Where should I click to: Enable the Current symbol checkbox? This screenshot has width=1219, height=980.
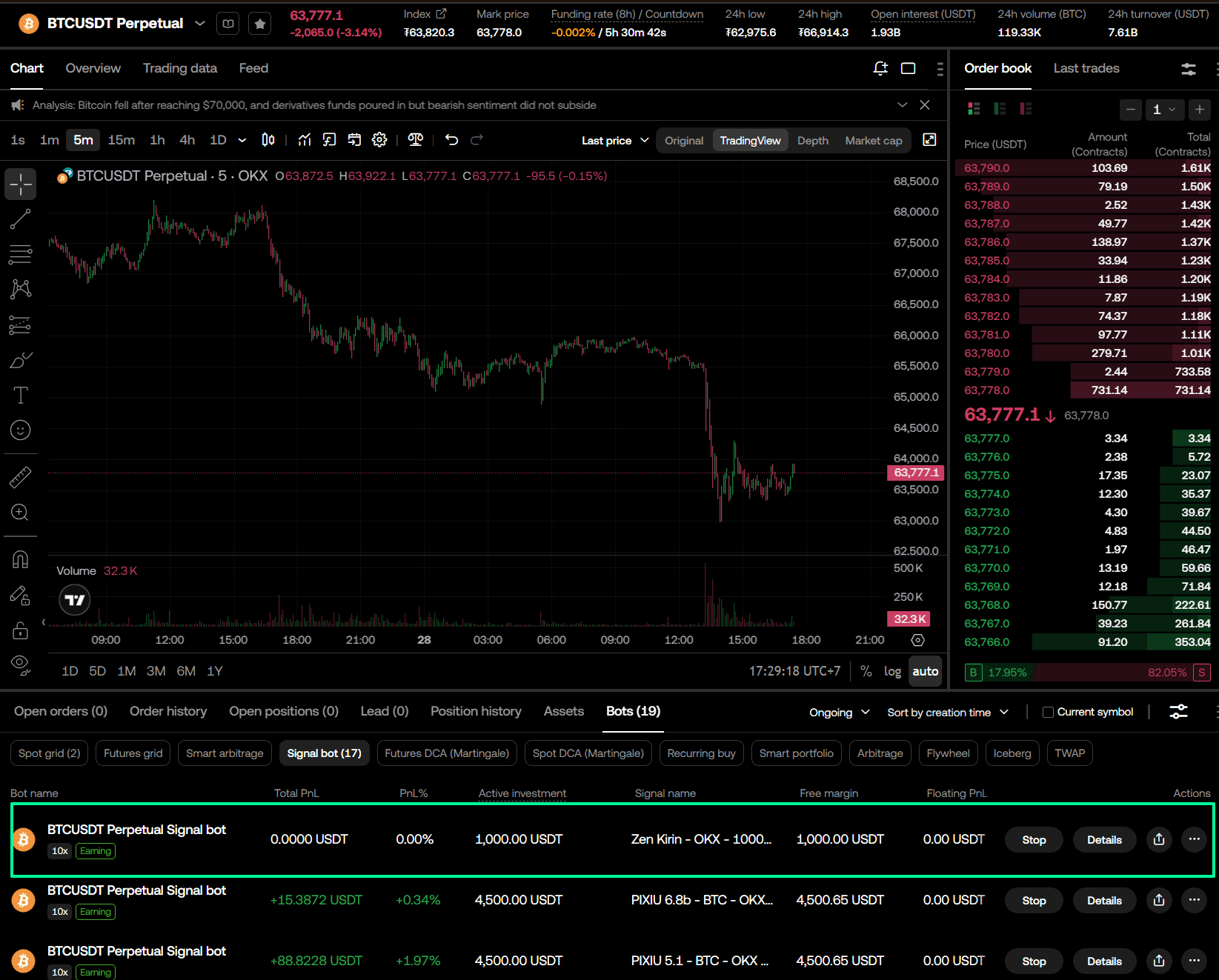[1048, 712]
